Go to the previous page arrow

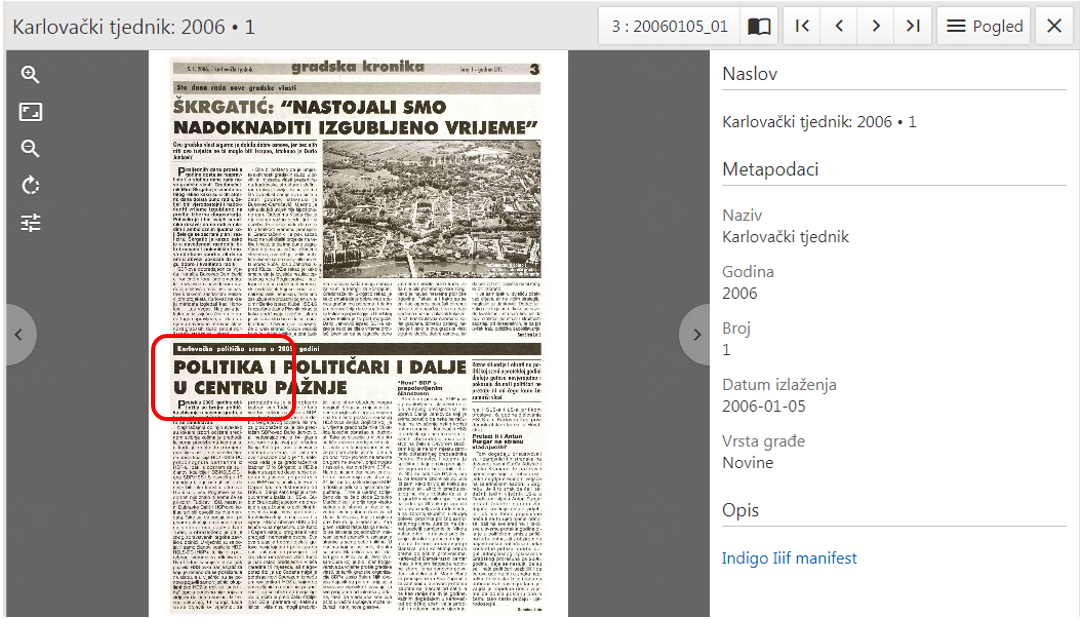click(838, 25)
